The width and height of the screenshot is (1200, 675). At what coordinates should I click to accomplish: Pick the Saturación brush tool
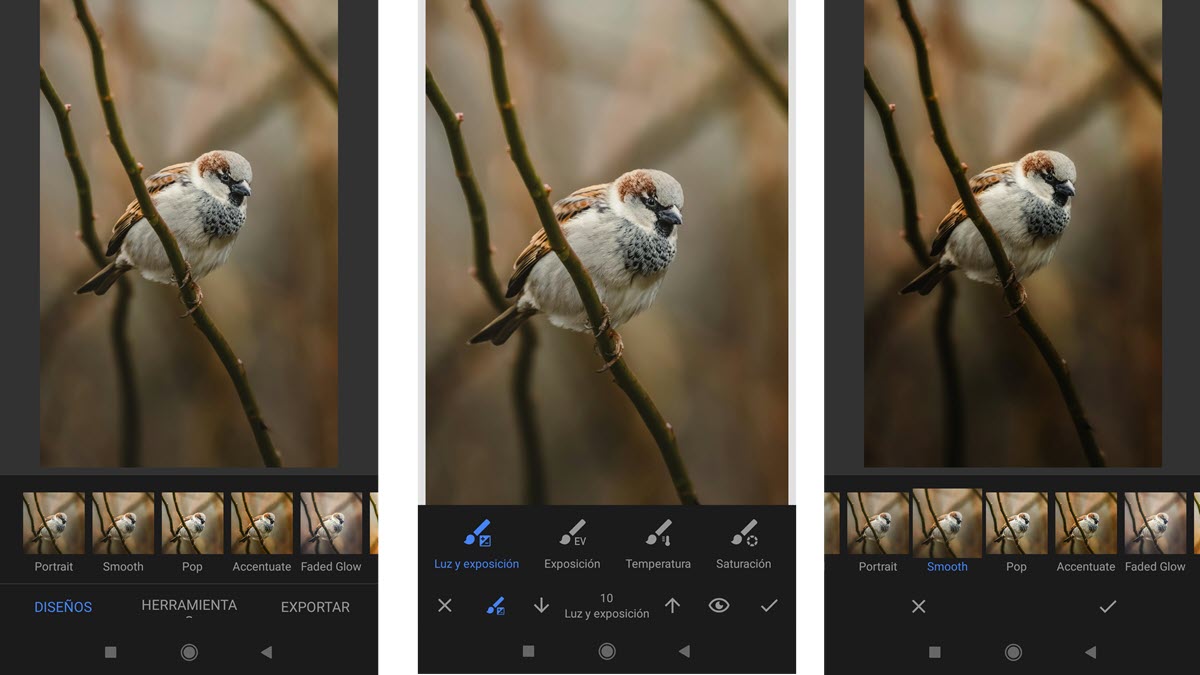pyautogui.click(x=743, y=543)
